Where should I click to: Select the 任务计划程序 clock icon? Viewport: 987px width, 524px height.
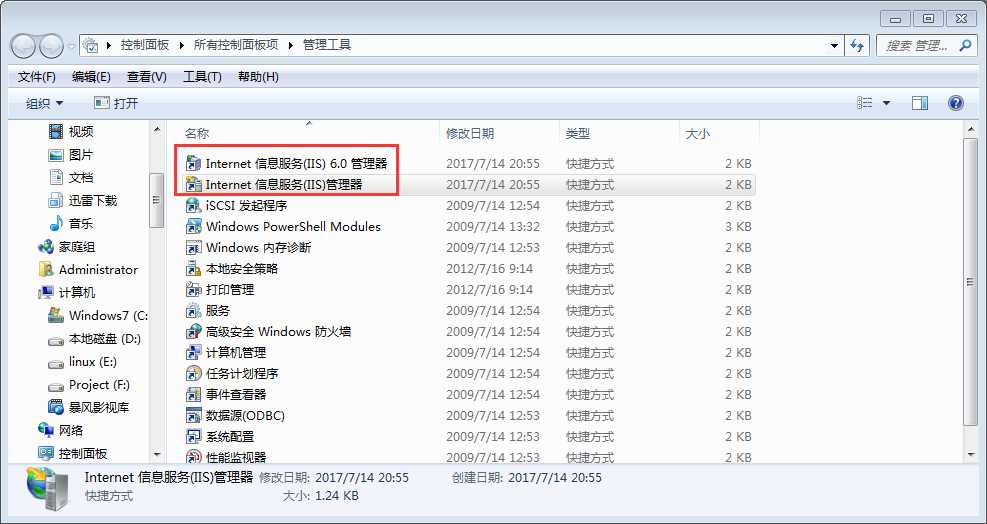[193, 373]
